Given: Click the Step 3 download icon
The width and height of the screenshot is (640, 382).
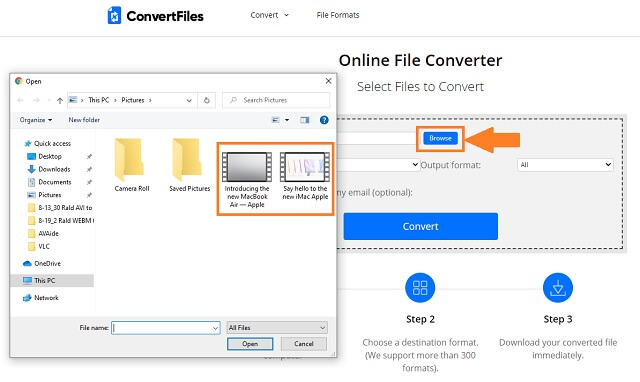Looking at the screenshot, I should click(558, 288).
